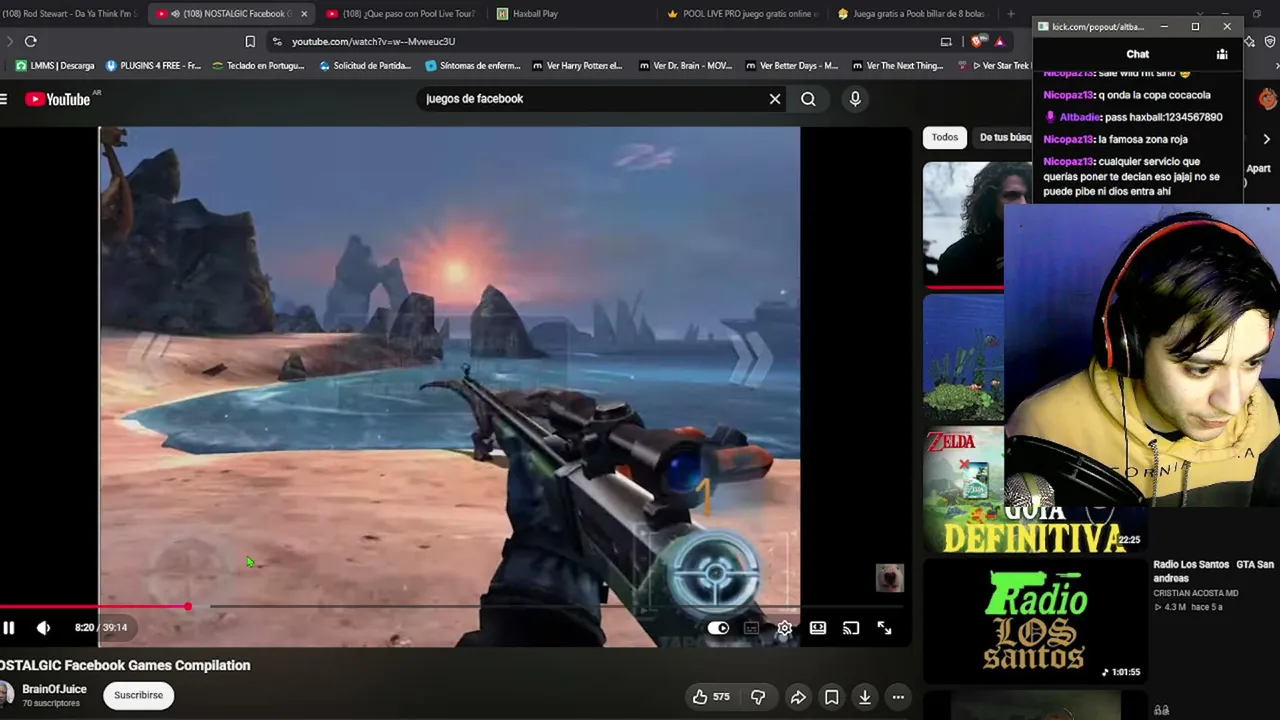Viewport: 1280px width, 720px height.
Task: Switch to the Rod Stewart browser tab
Action: tap(68, 14)
